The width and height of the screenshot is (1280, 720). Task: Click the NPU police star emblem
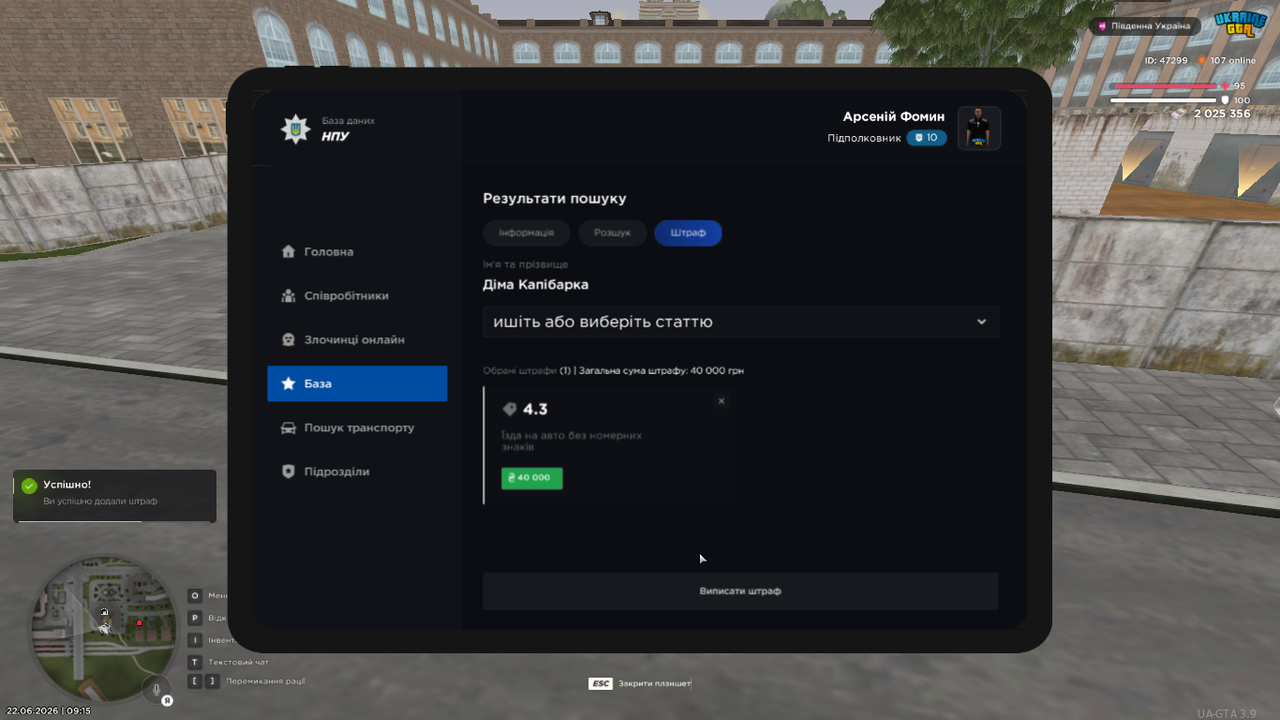(x=295, y=129)
